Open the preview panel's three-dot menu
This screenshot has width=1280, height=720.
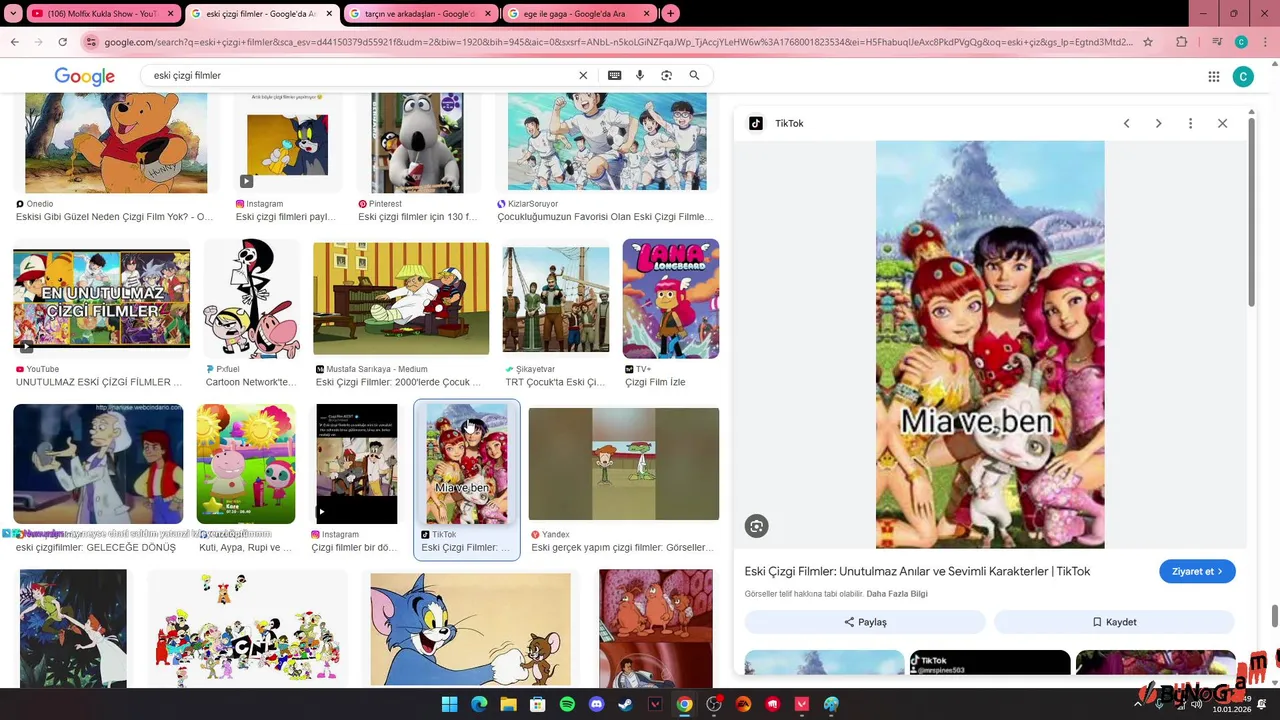click(1190, 123)
